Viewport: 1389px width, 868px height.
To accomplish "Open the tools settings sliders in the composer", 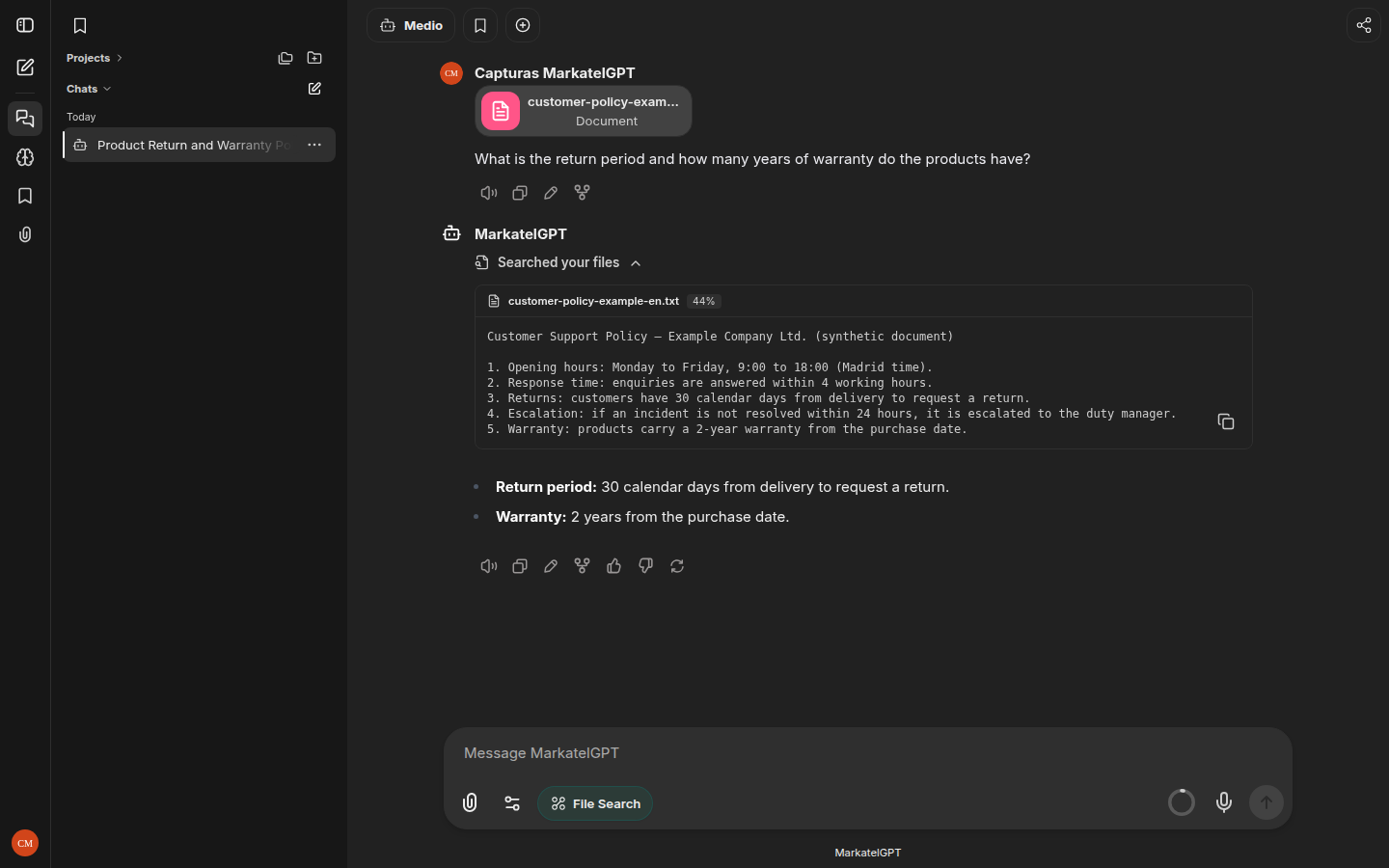I will pos(512,802).
